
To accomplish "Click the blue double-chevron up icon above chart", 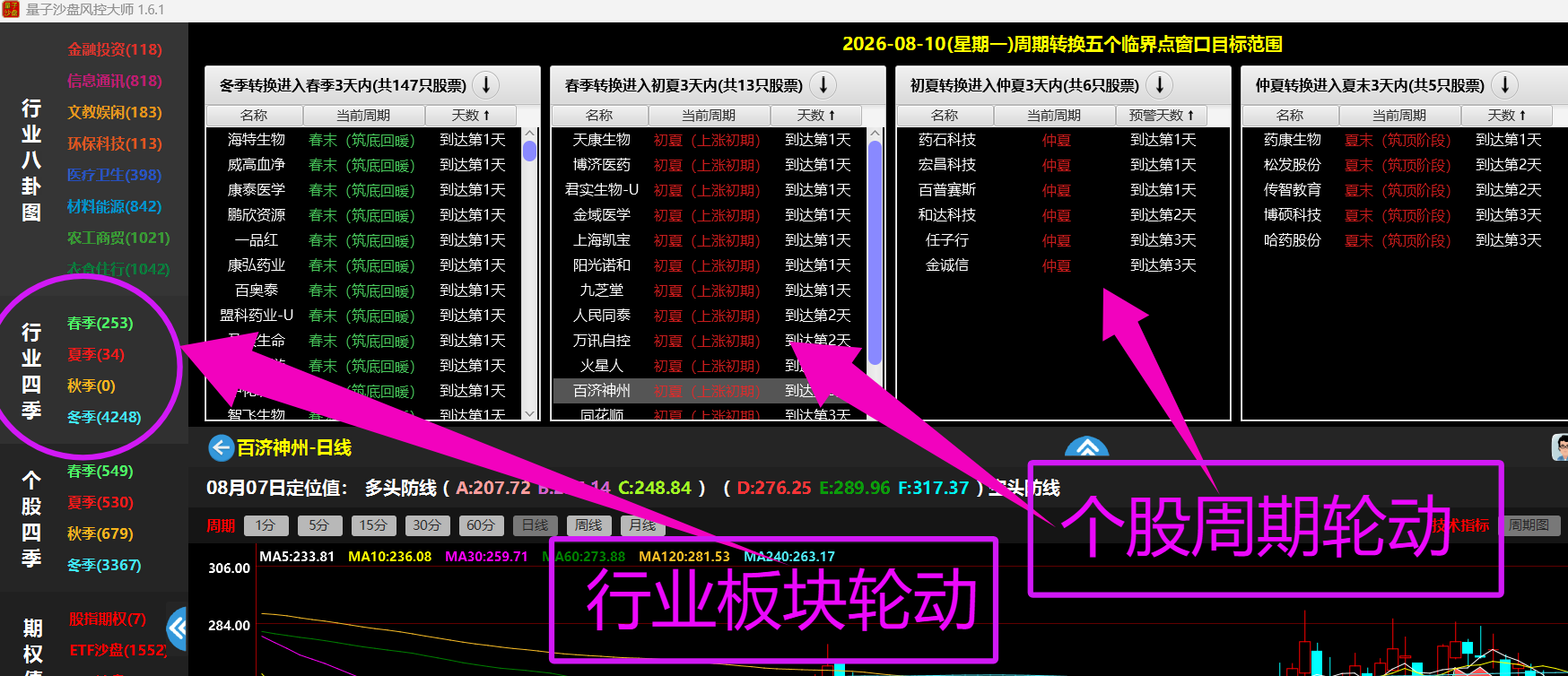I will click(x=1086, y=446).
